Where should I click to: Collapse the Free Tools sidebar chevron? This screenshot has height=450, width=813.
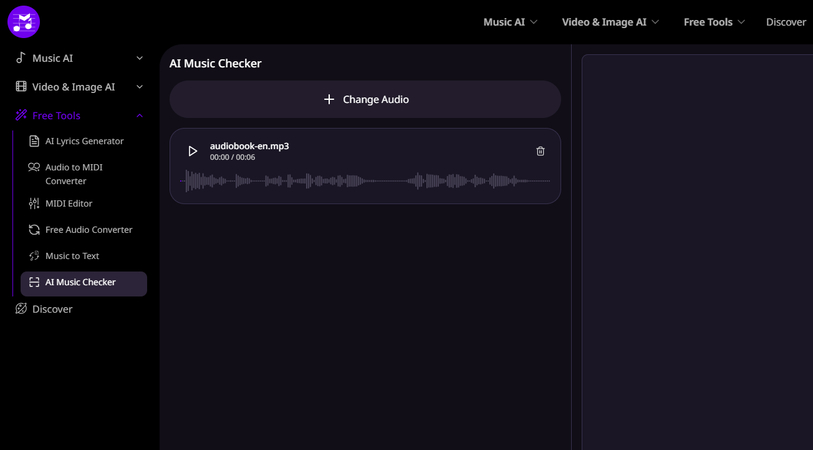[x=139, y=116]
